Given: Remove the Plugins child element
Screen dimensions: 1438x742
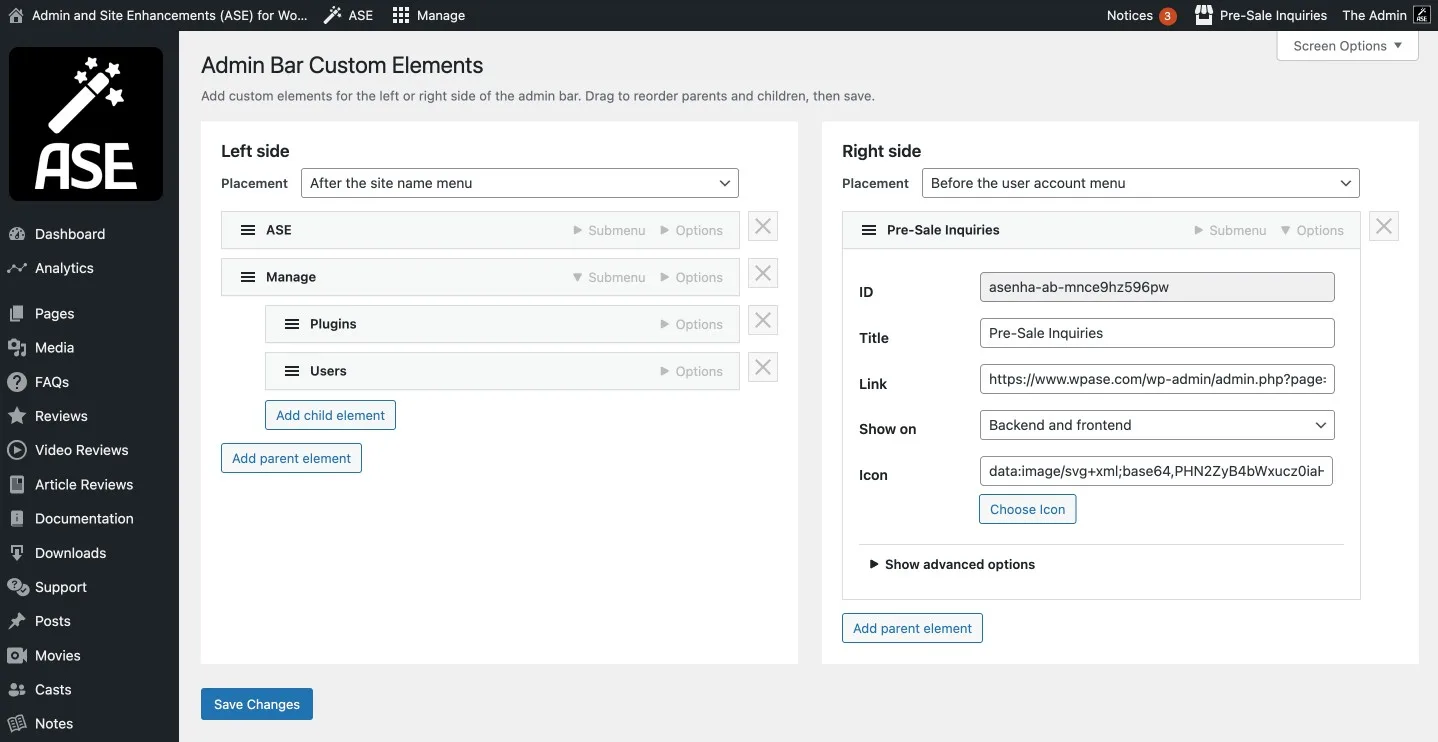Looking at the screenshot, I should click(x=763, y=321).
